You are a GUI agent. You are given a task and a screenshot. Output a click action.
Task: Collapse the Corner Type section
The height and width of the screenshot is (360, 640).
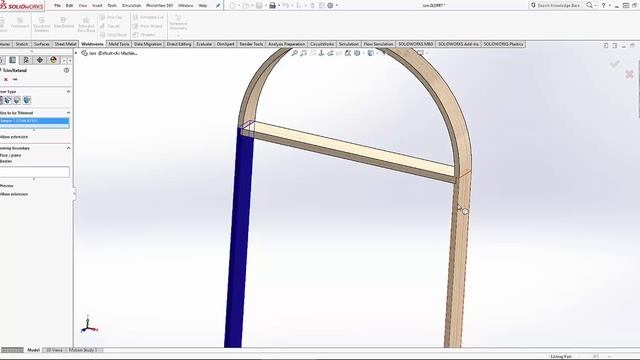click(68, 91)
